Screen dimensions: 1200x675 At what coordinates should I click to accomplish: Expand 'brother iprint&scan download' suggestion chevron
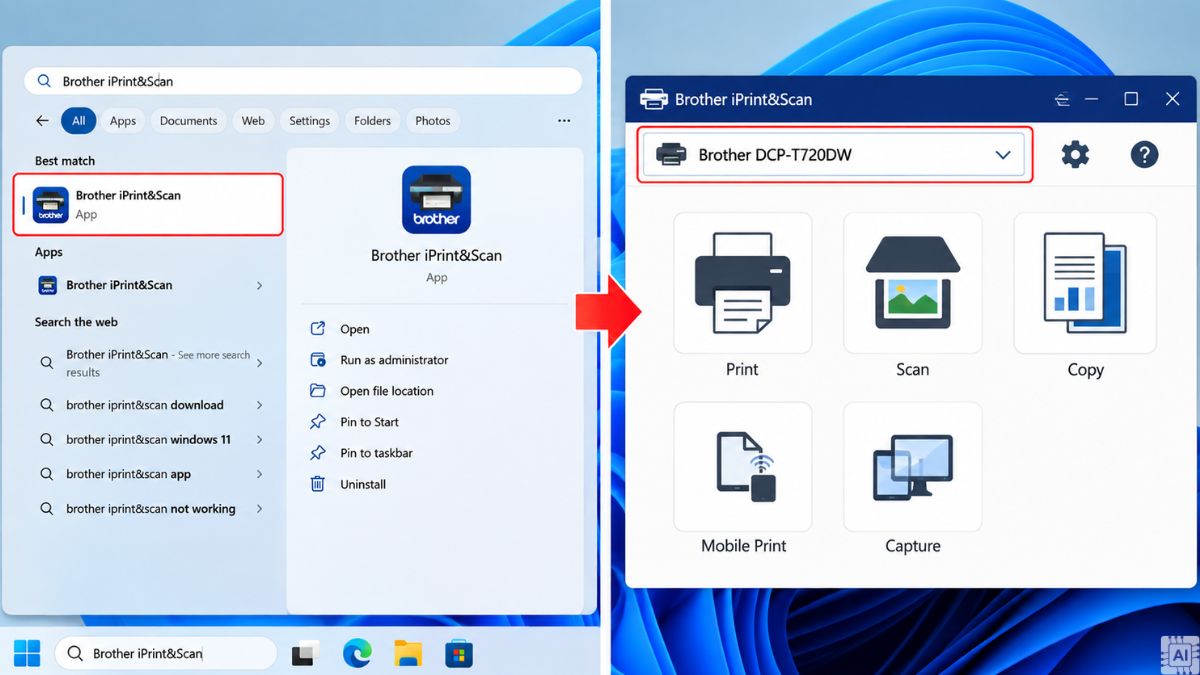pyautogui.click(x=259, y=405)
